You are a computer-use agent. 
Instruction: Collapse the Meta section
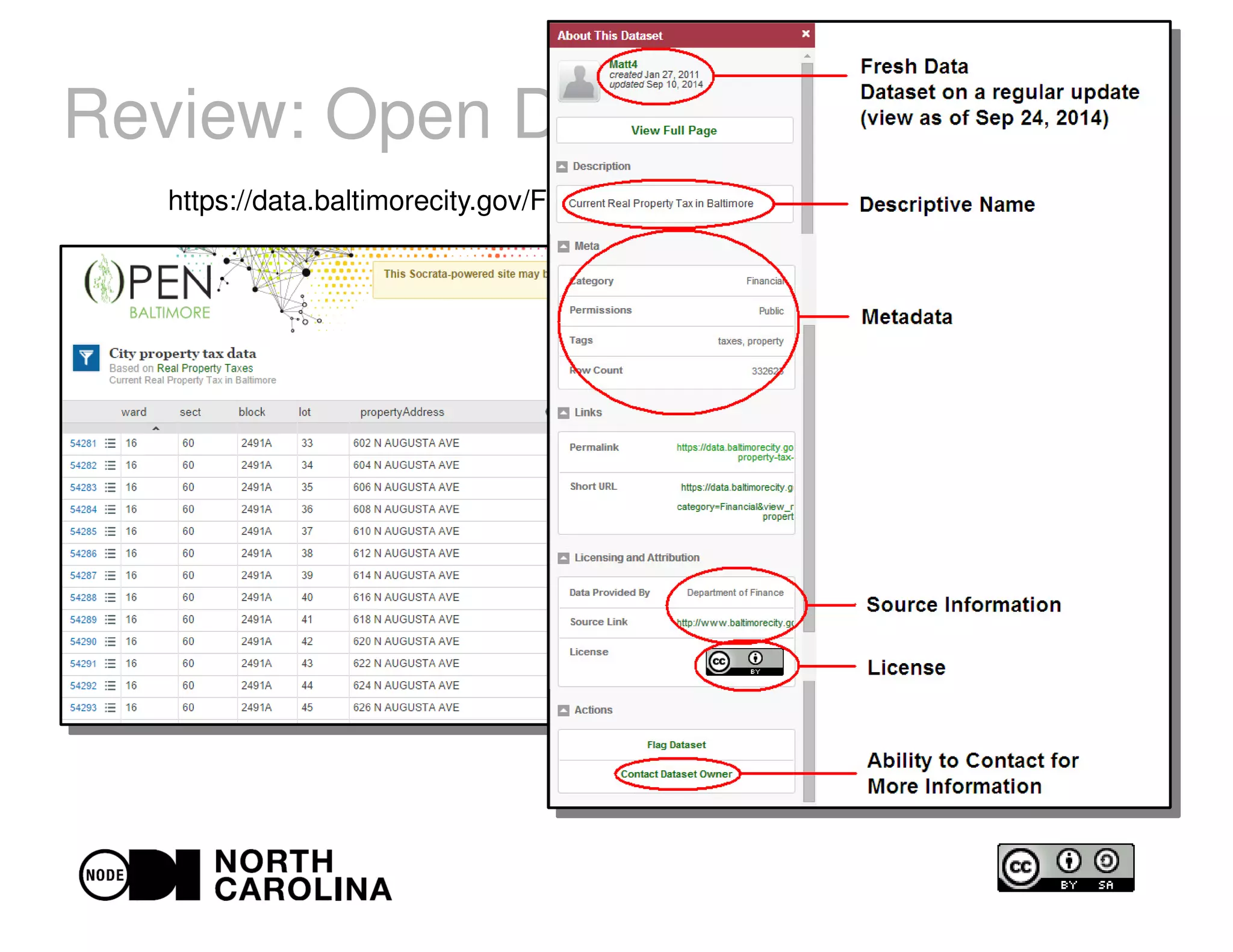pyautogui.click(x=564, y=246)
